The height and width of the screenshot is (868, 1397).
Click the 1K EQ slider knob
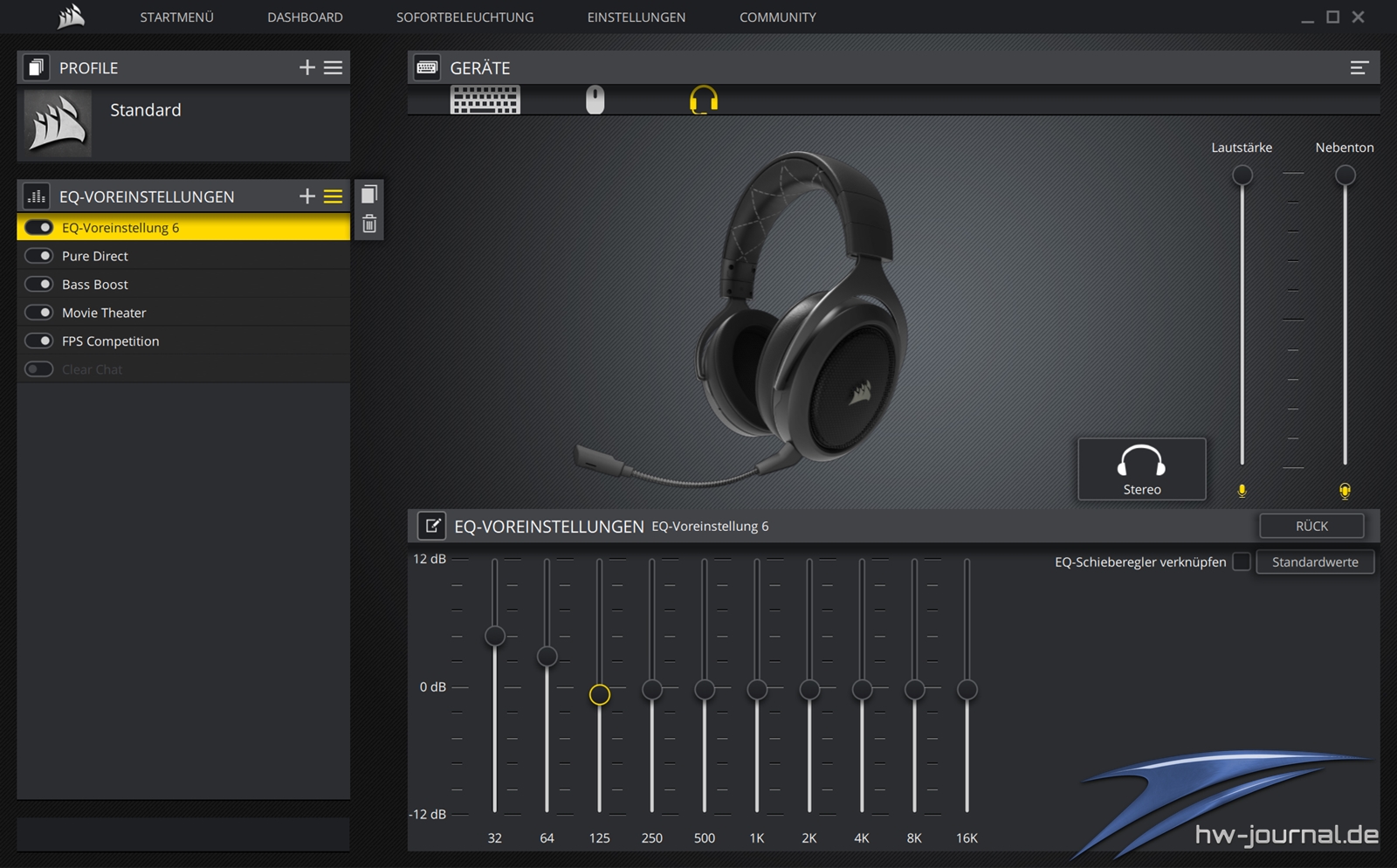click(757, 690)
